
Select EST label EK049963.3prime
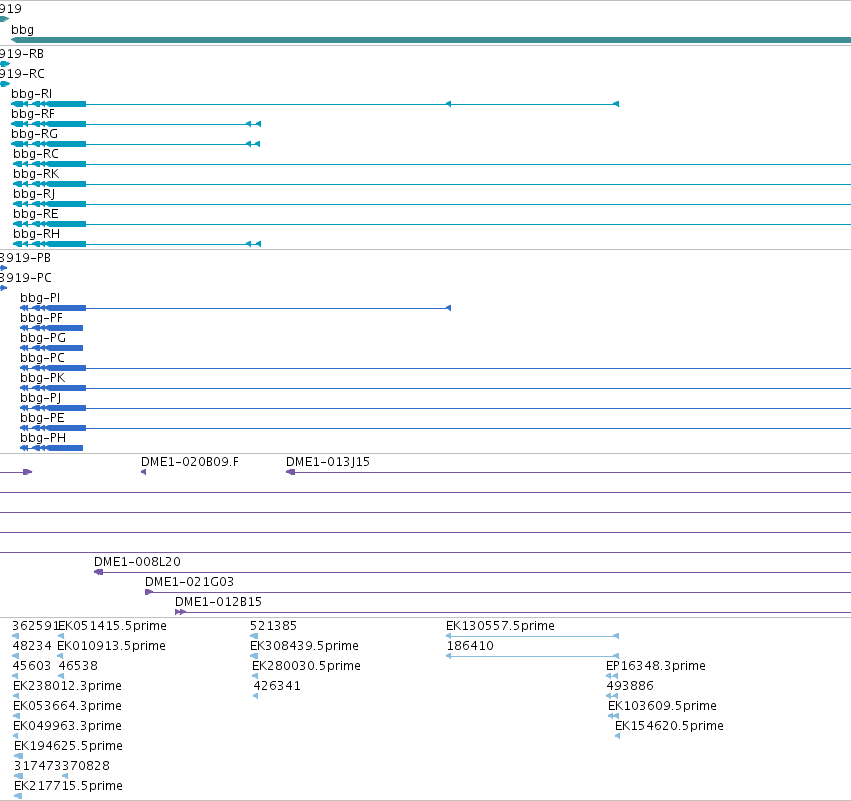tap(67, 726)
